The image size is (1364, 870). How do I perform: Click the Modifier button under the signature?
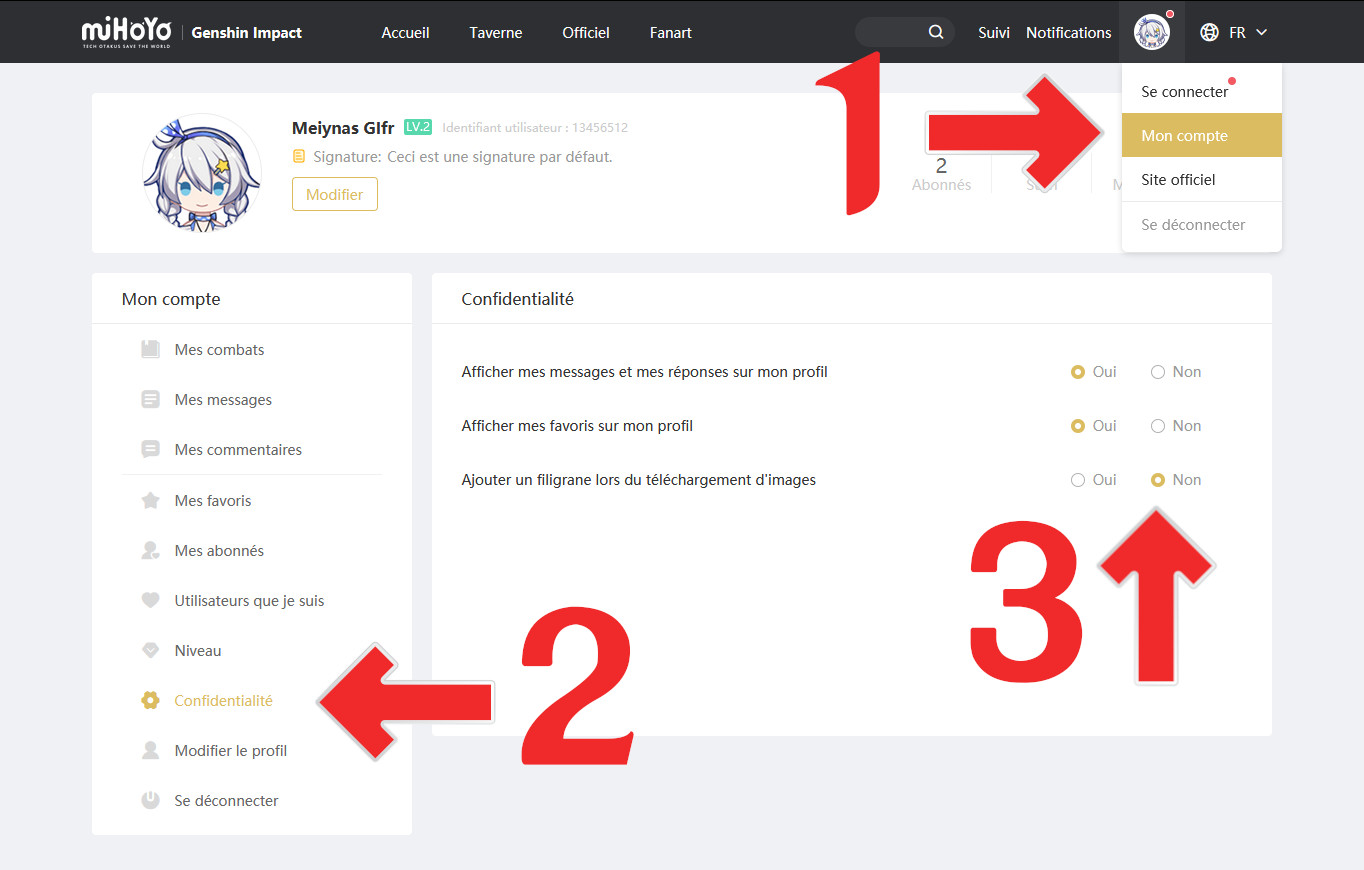[x=335, y=194]
